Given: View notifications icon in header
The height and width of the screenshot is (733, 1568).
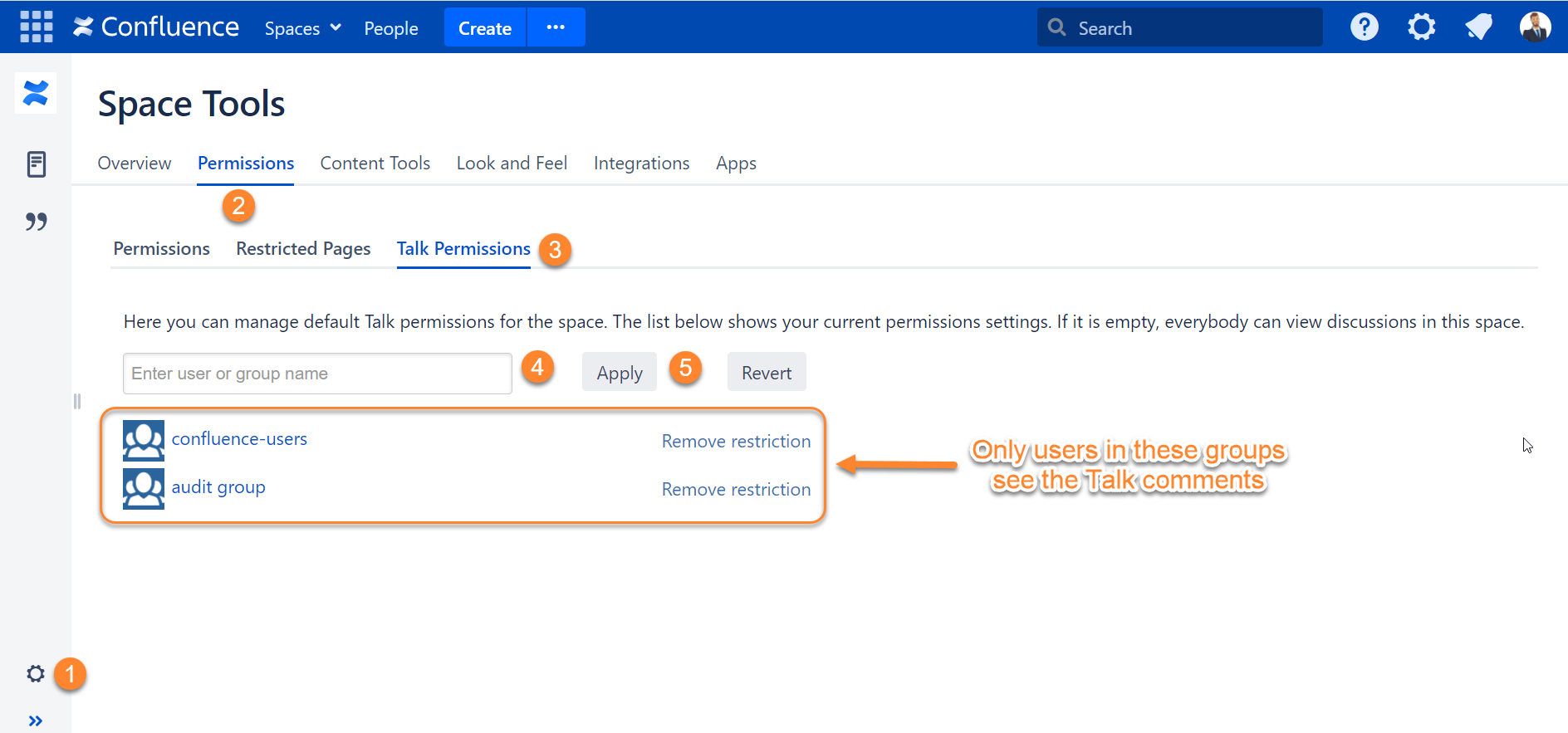Looking at the screenshot, I should (x=1478, y=27).
